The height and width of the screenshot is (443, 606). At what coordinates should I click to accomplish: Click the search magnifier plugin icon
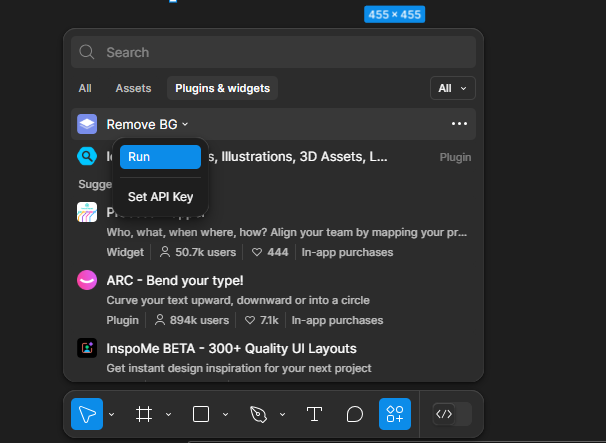click(x=87, y=156)
